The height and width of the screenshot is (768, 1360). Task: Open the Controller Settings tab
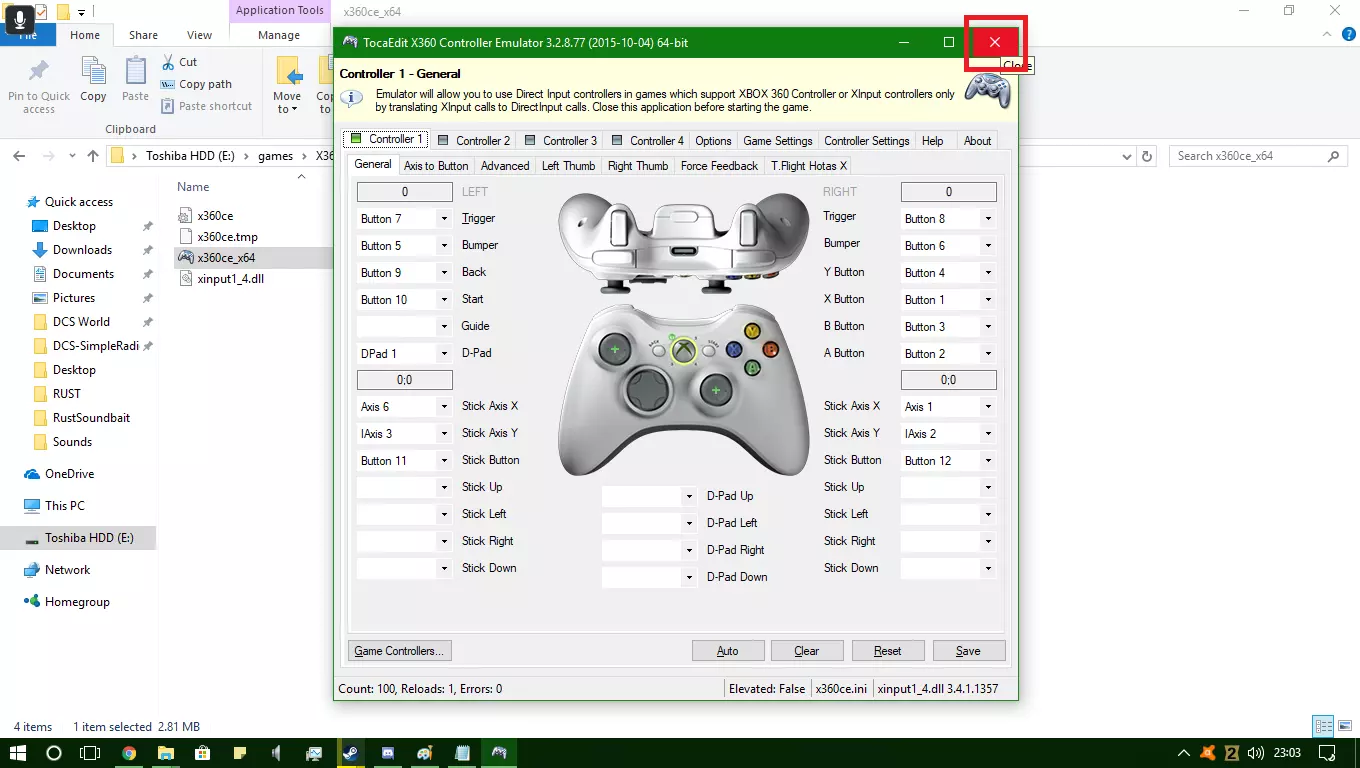tap(867, 141)
